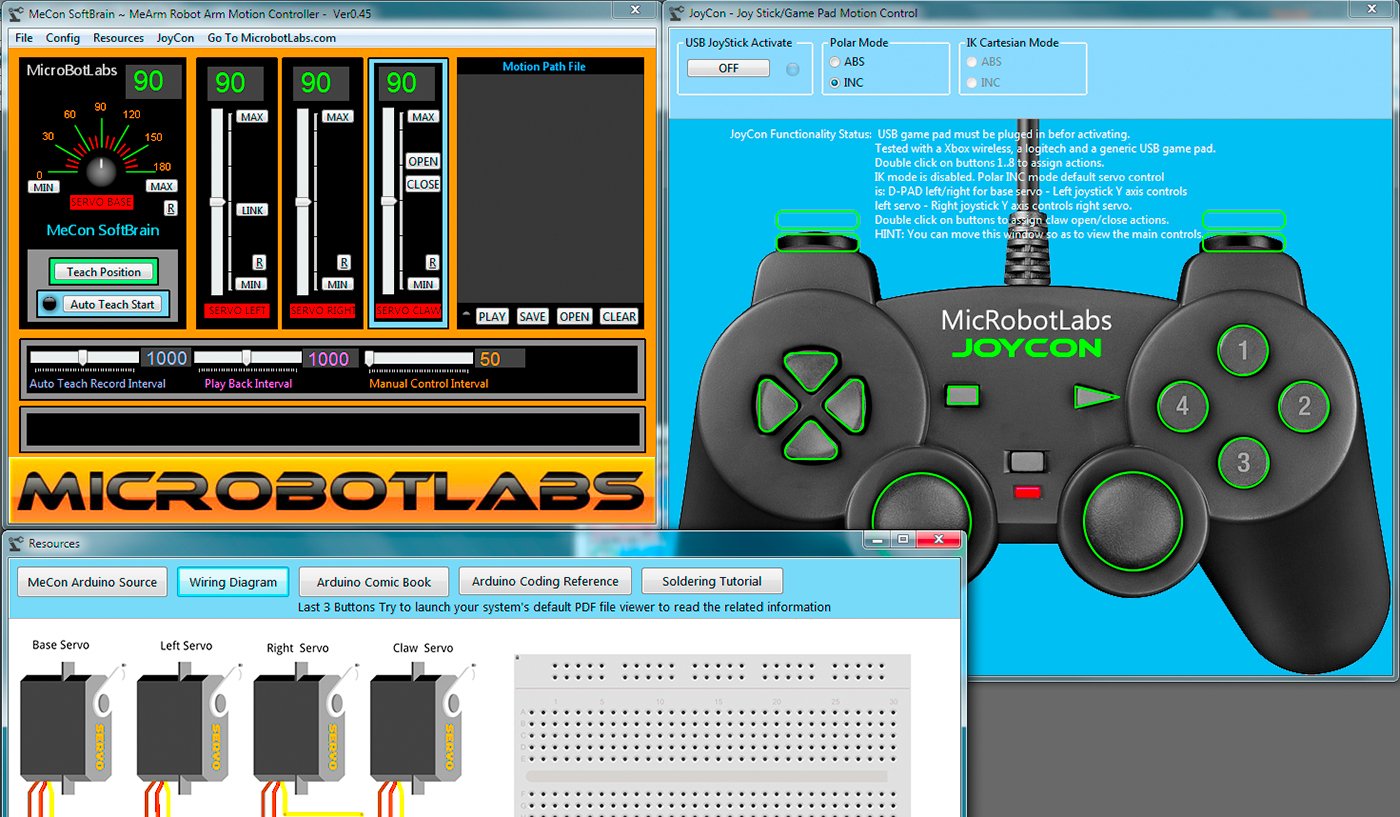Viewport: 1400px width, 817px height.
Task: Click the green triangle start button on gamepad
Action: coord(1096,397)
